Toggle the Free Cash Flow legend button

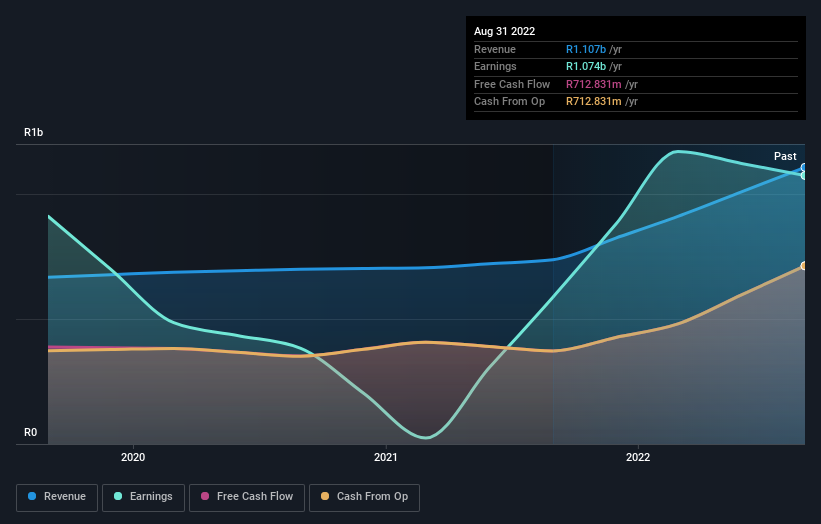(x=247, y=497)
